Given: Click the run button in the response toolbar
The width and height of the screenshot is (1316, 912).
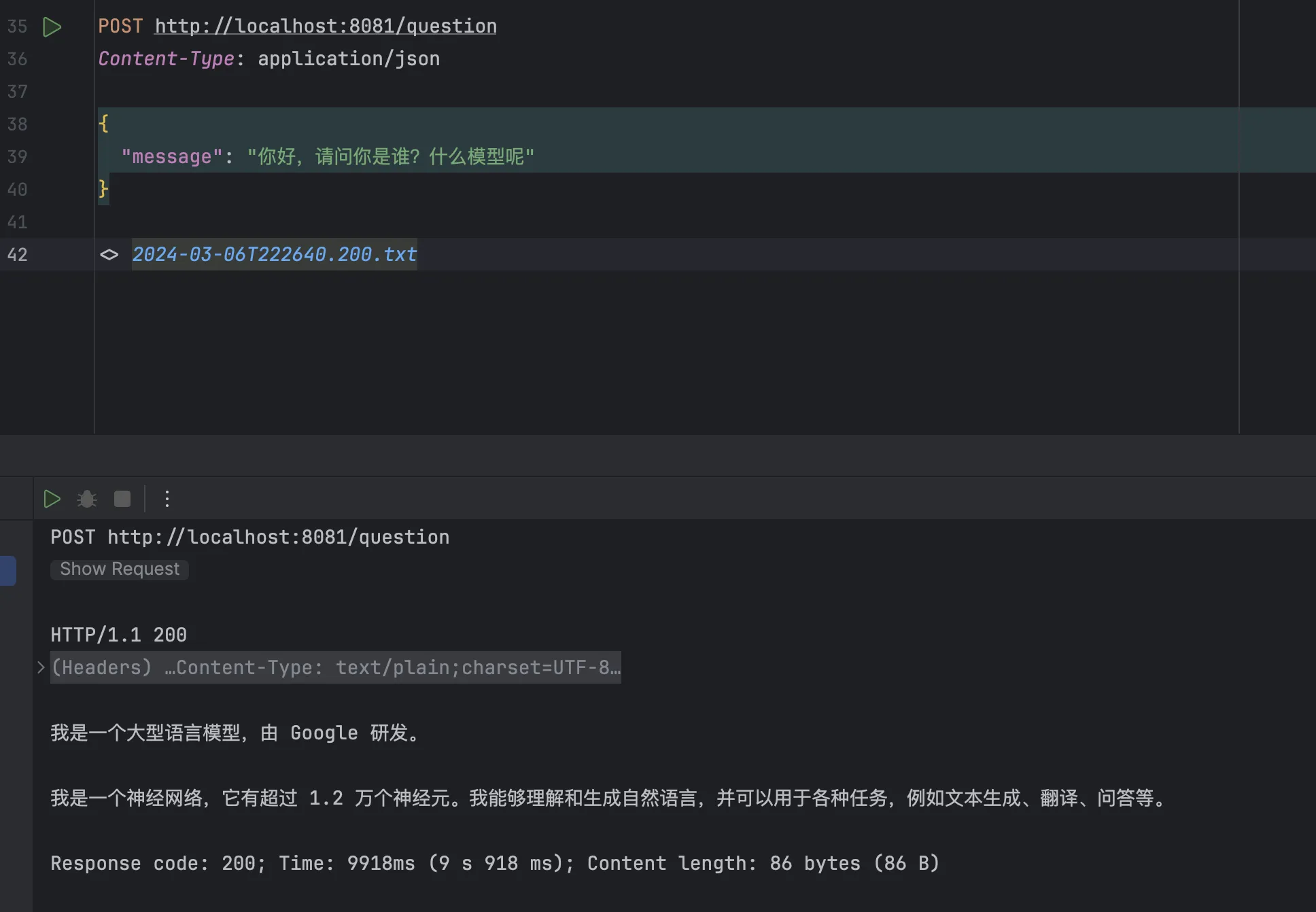Looking at the screenshot, I should (x=52, y=499).
